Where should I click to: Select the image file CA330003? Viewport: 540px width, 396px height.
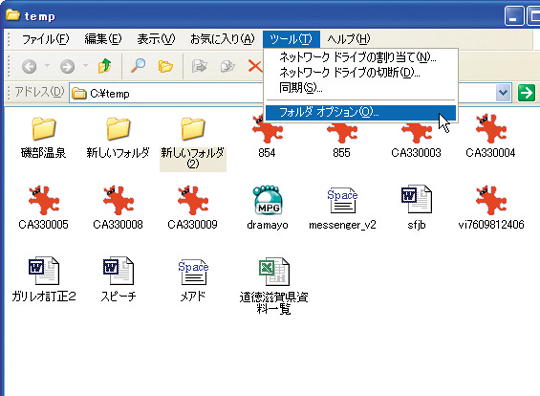pyautogui.click(x=416, y=139)
